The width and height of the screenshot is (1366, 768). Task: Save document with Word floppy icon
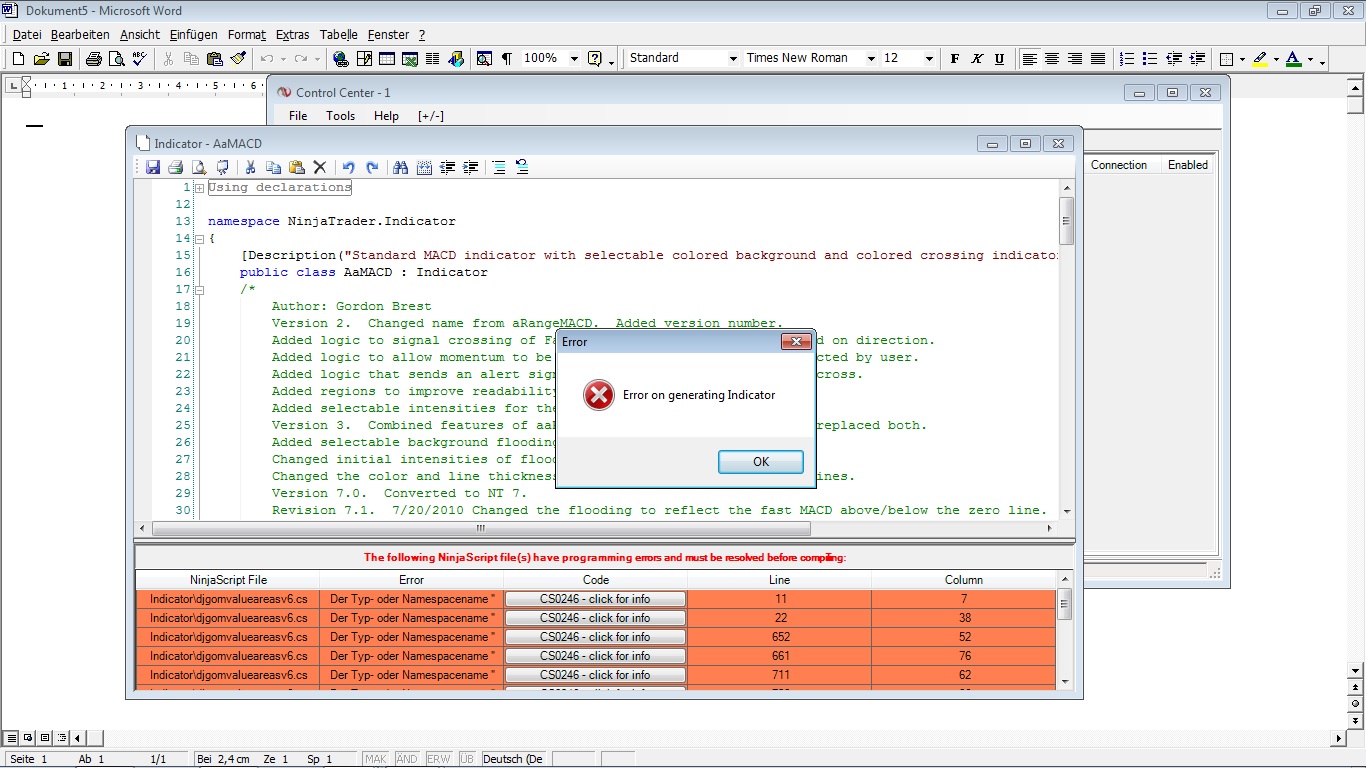click(65, 59)
